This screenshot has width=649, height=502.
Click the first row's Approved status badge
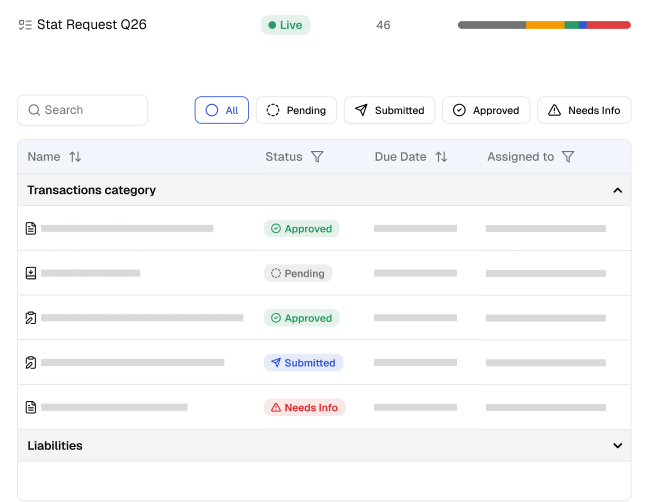tap(302, 229)
